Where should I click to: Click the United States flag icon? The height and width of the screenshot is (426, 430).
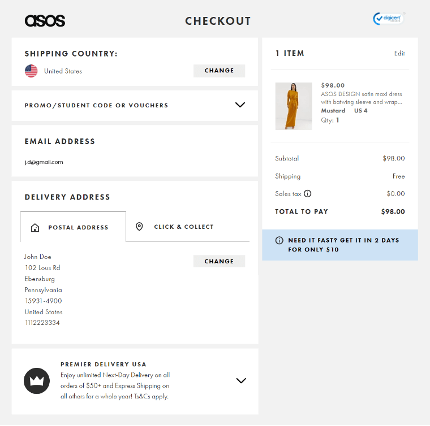coord(31,71)
